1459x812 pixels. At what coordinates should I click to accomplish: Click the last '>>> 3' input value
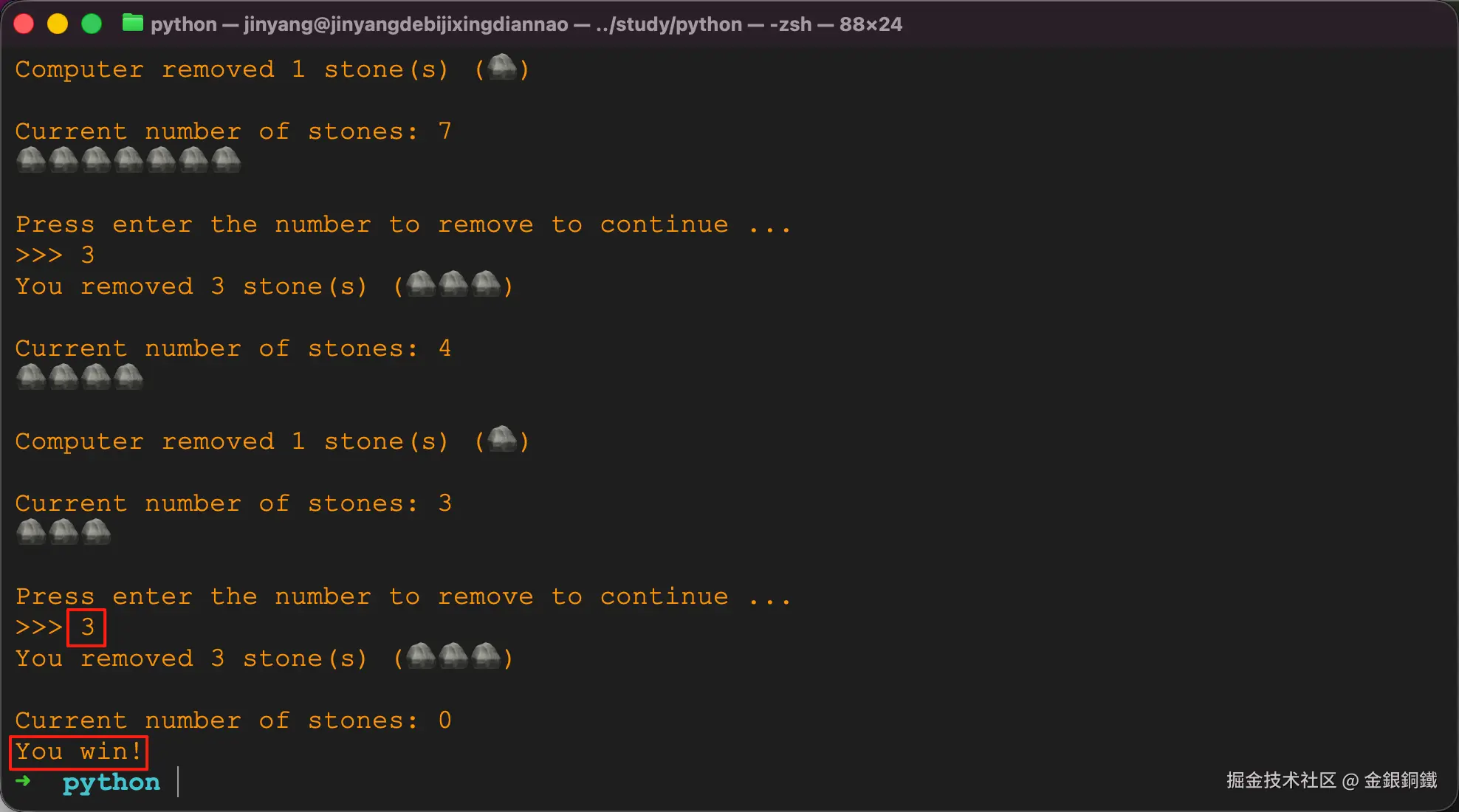pos(87,627)
